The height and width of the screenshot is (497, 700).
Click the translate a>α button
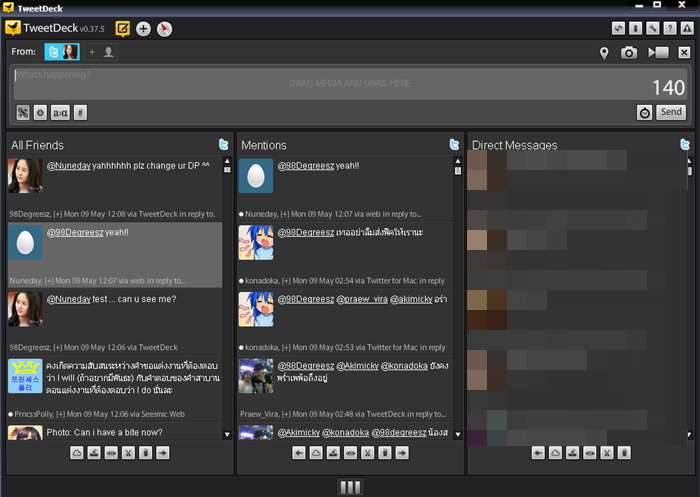60,113
